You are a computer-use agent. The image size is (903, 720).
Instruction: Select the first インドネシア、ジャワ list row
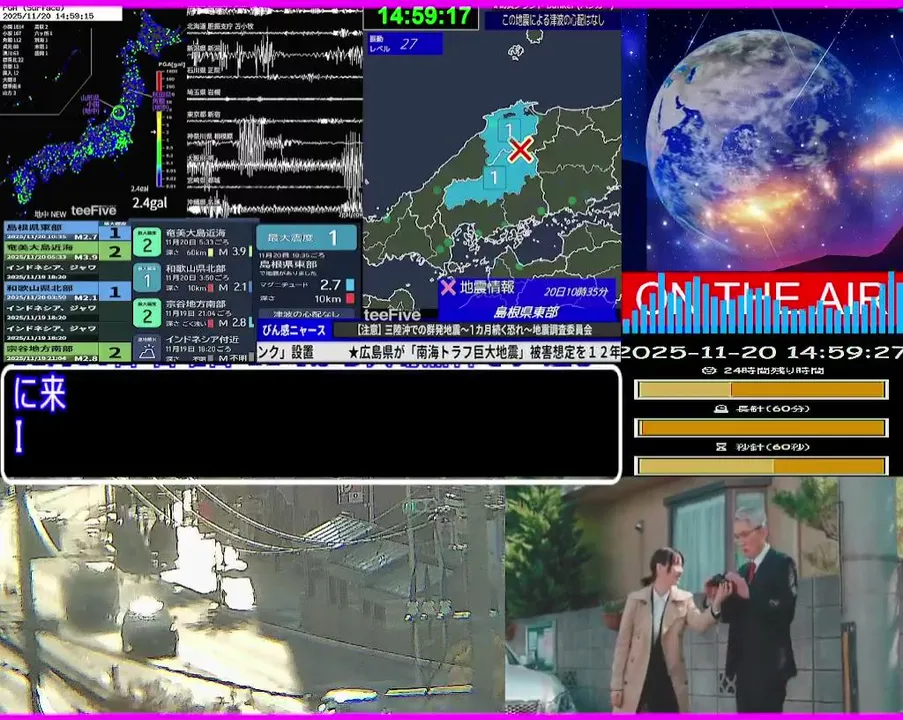pos(67,271)
